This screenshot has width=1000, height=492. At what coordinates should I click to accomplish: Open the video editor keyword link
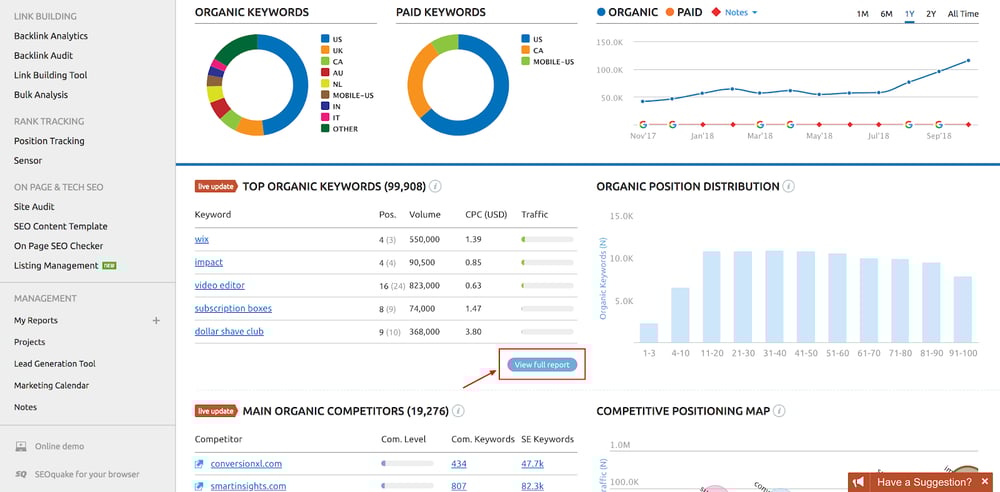(219, 285)
